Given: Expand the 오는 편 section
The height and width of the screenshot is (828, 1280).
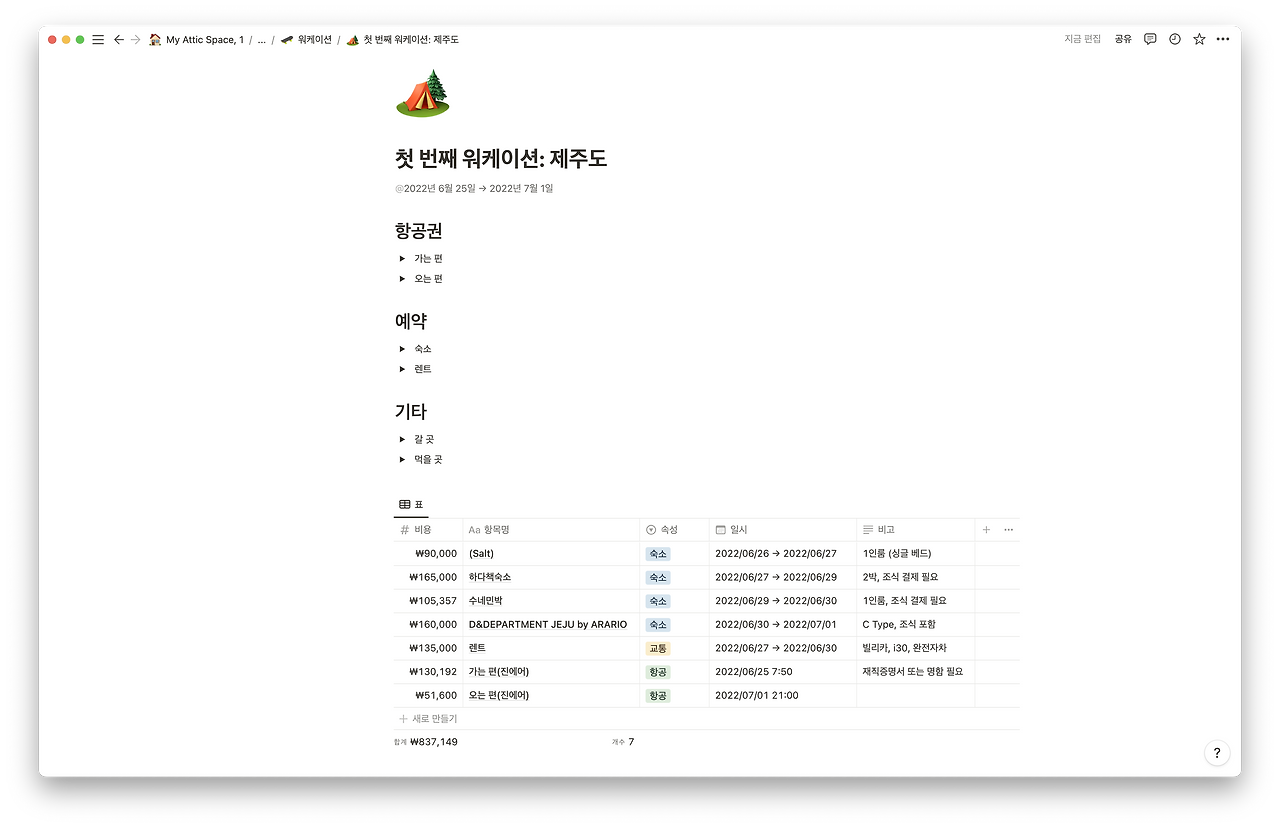Looking at the screenshot, I should 403,278.
